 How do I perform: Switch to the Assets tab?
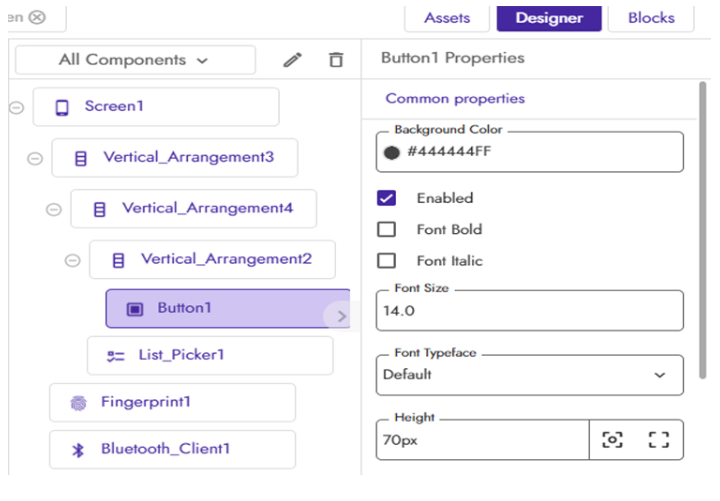point(447,18)
